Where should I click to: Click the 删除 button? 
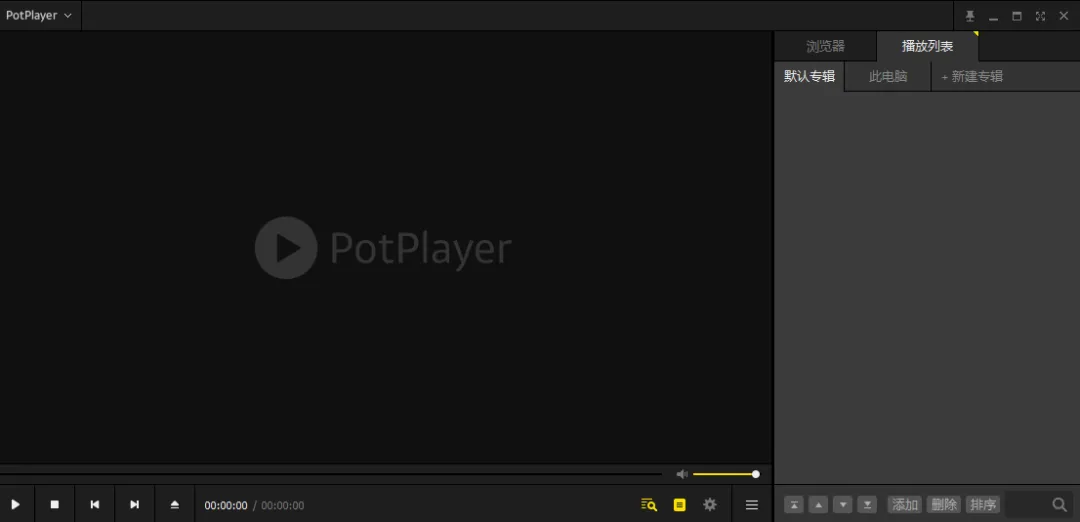944,505
